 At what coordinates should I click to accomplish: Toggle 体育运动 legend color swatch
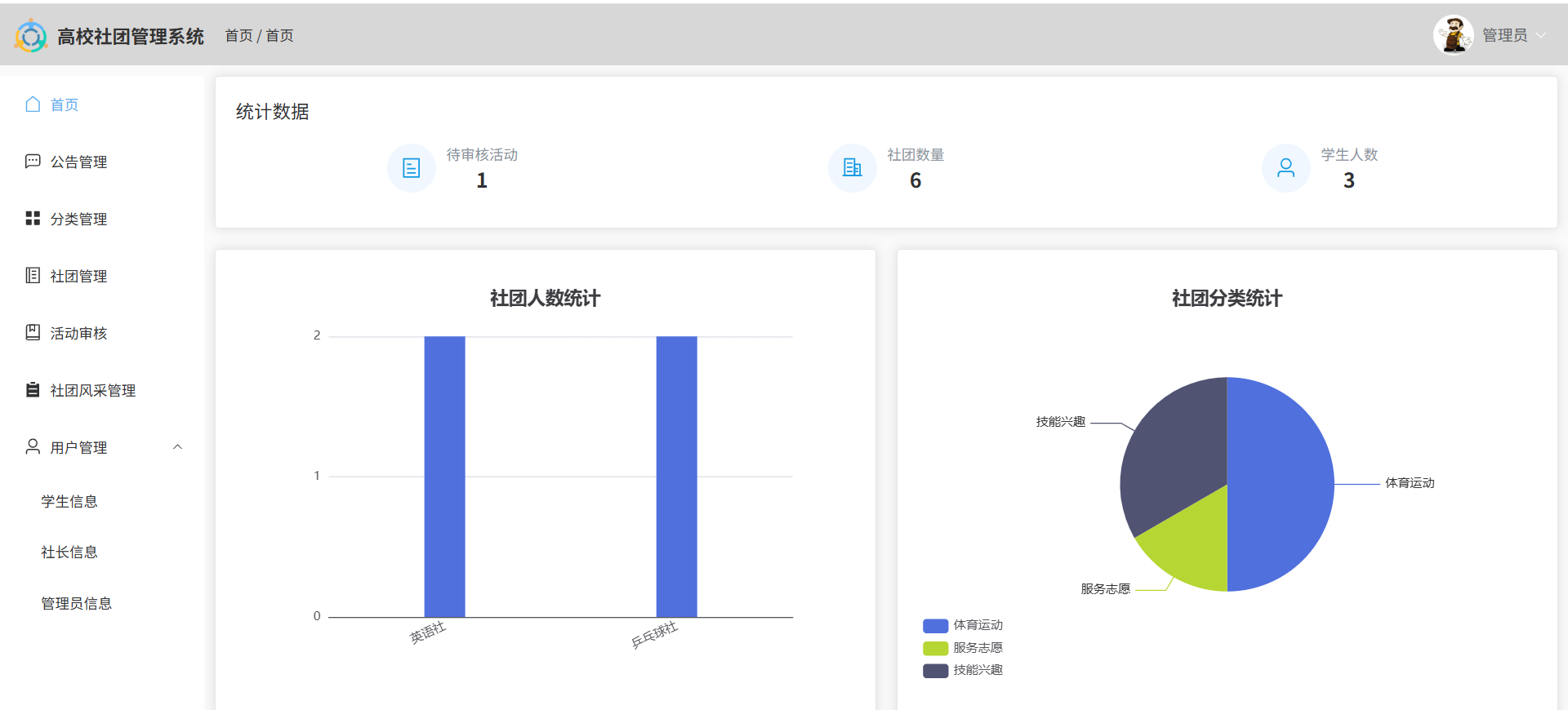pyautogui.click(x=935, y=626)
